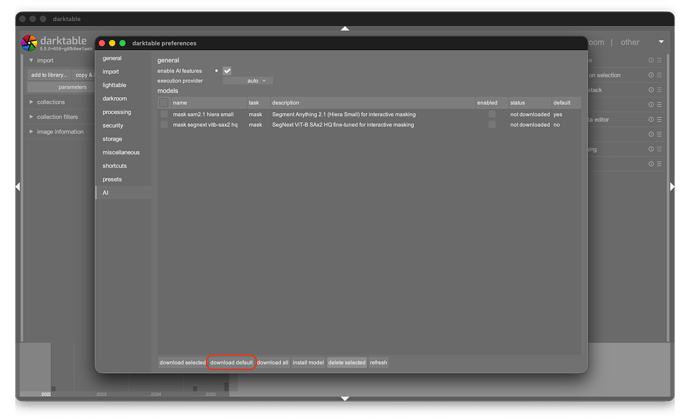Select mask segnext vitb-sax2 hq row checkbox

(164, 125)
